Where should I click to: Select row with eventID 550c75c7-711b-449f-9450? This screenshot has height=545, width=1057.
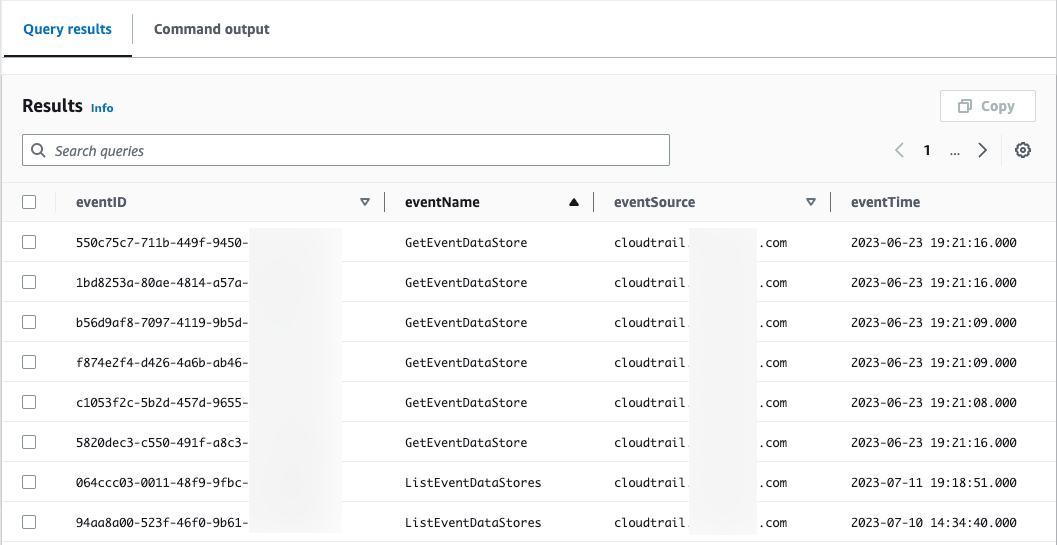[x=29, y=242]
